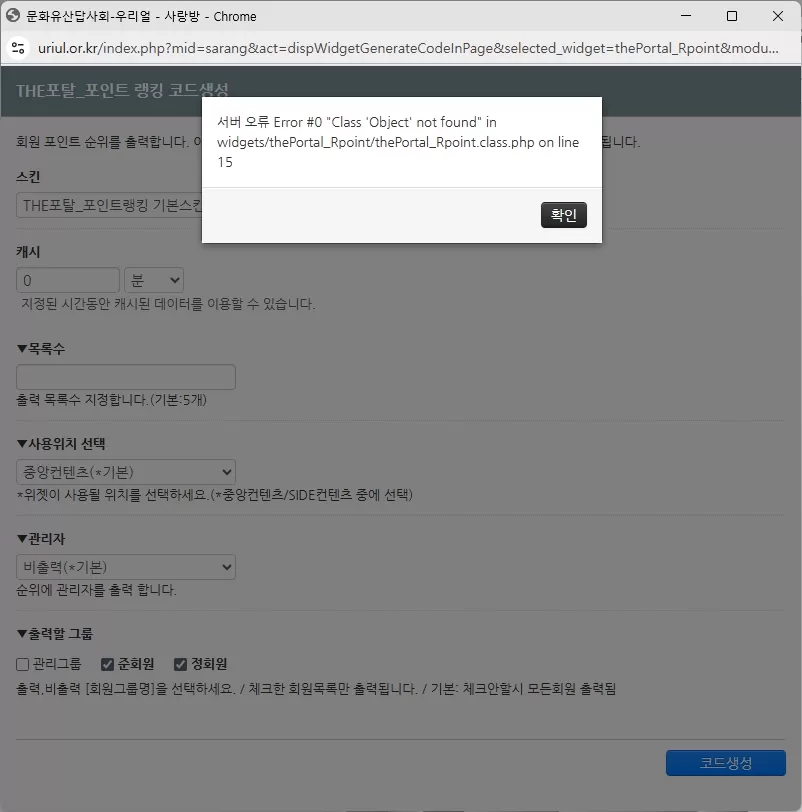Click the 목록수 text input field
The width and height of the screenshot is (802, 812).
[125, 376]
